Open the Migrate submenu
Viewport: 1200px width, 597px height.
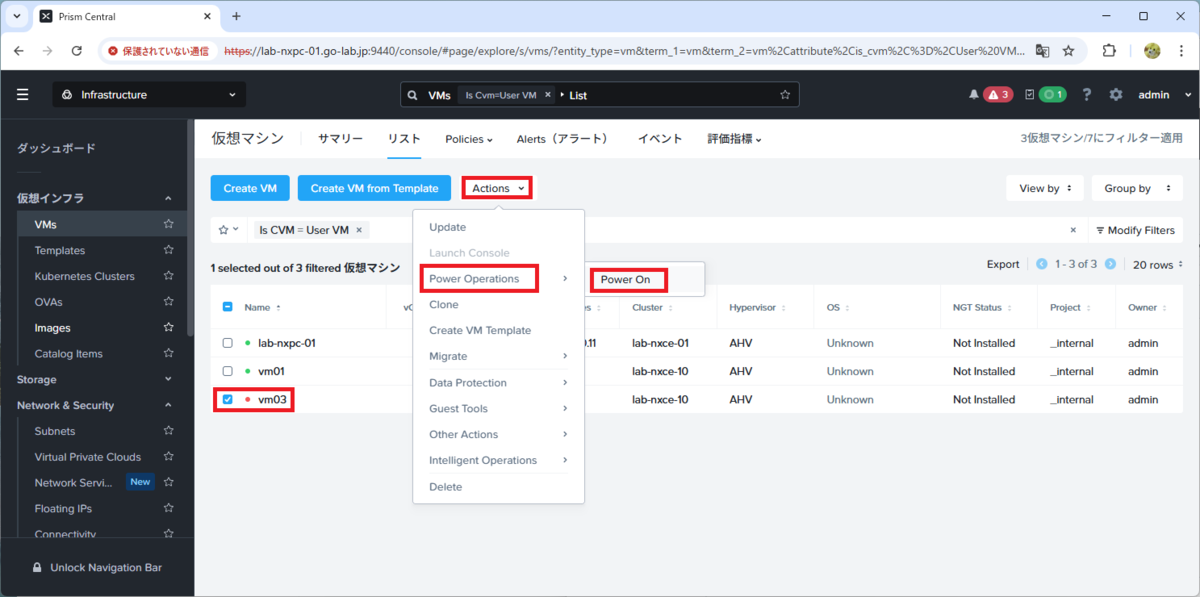coord(498,356)
